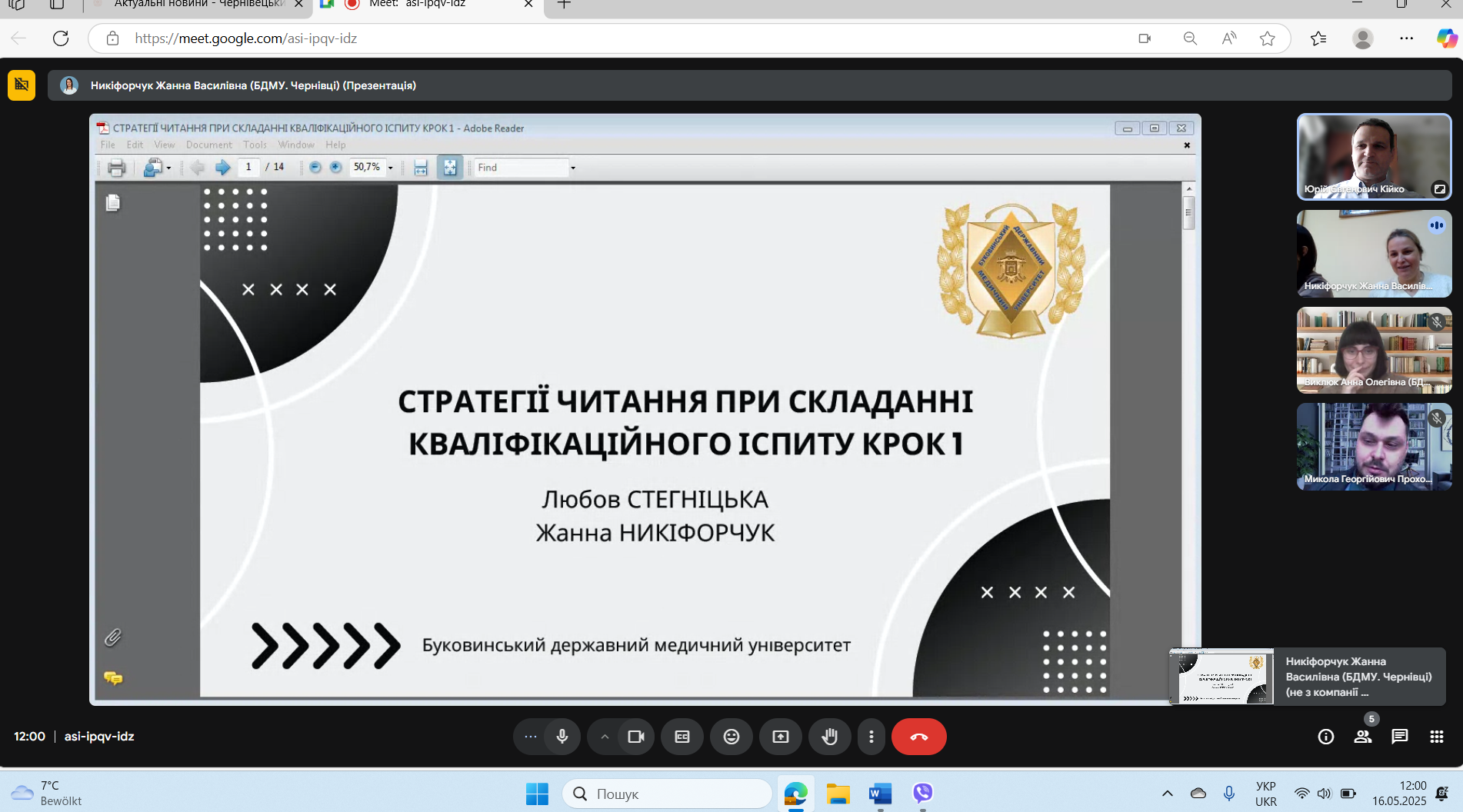Click the browser address bar URL
Viewport: 1463px width, 812px height.
[x=246, y=38]
